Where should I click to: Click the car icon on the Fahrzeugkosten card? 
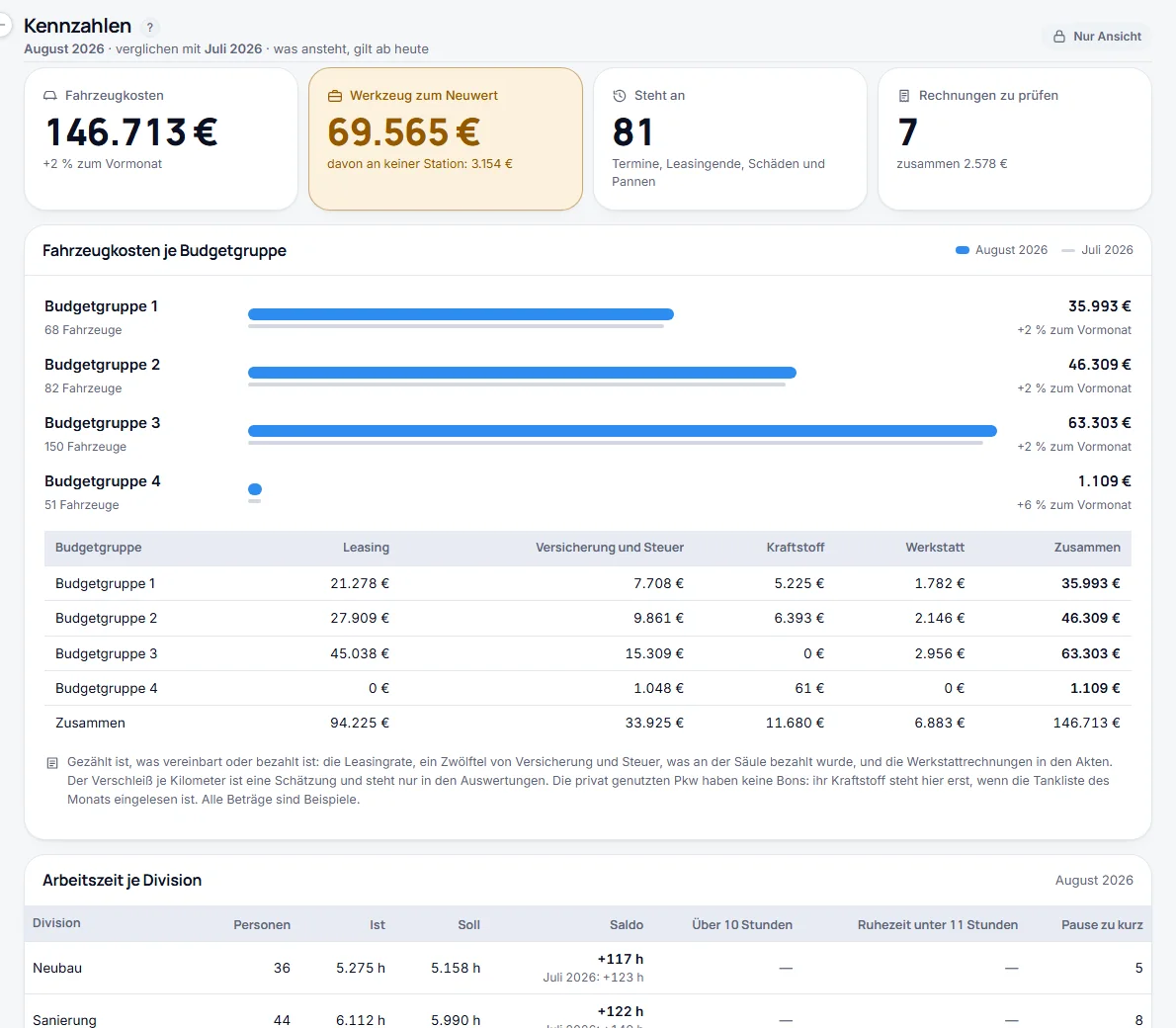(50, 95)
